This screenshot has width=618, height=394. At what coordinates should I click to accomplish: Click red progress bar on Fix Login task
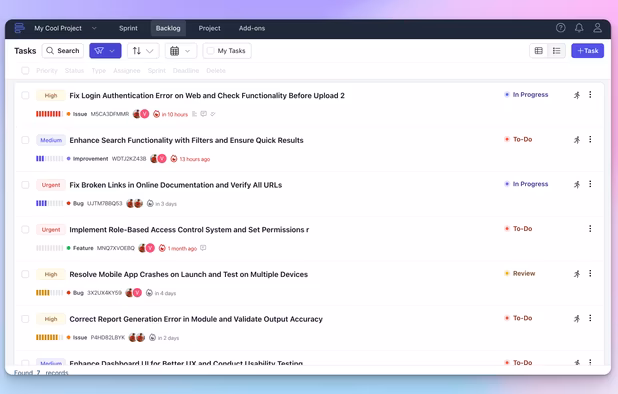coord(49,114)
